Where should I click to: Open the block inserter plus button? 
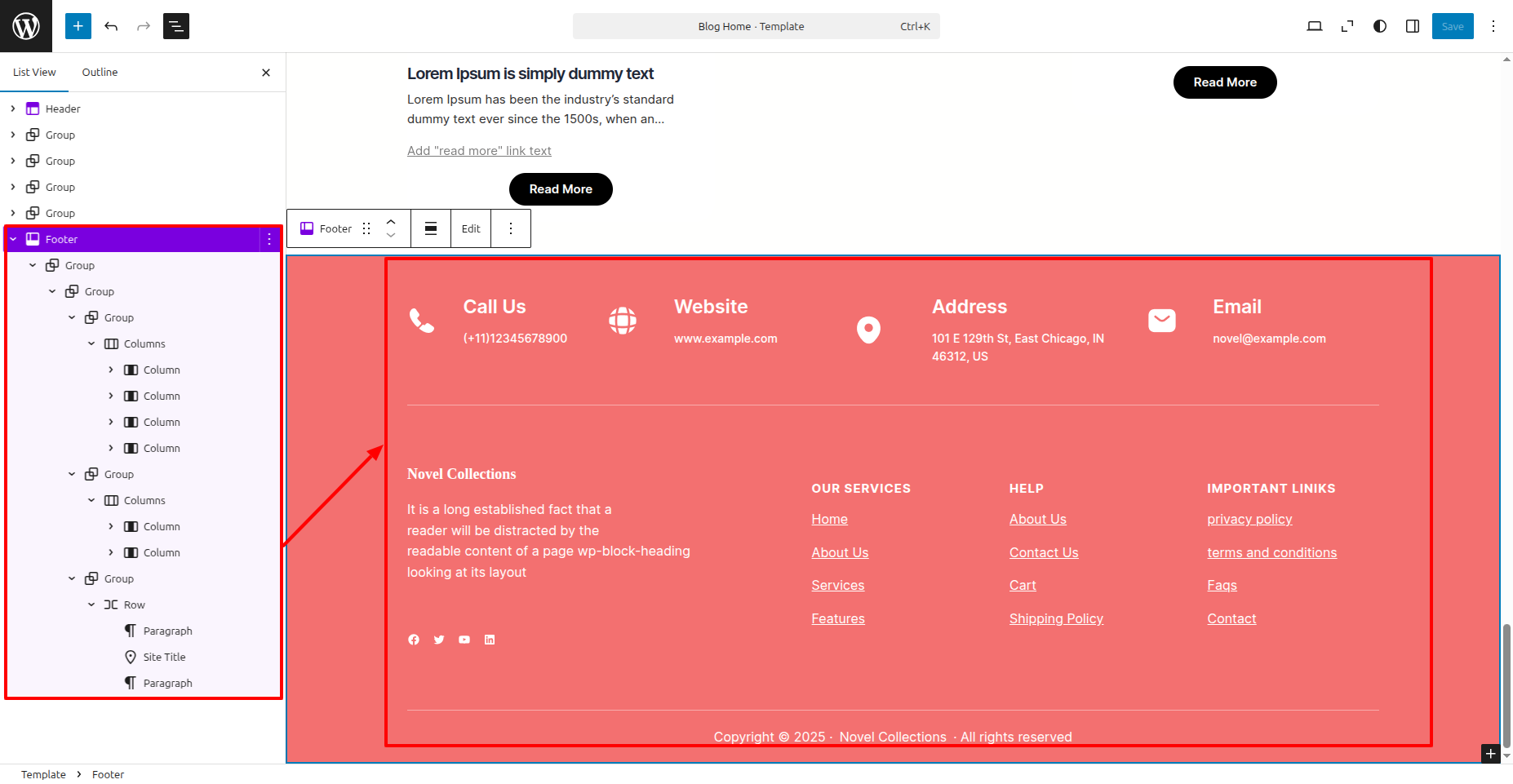coord(78,26)
